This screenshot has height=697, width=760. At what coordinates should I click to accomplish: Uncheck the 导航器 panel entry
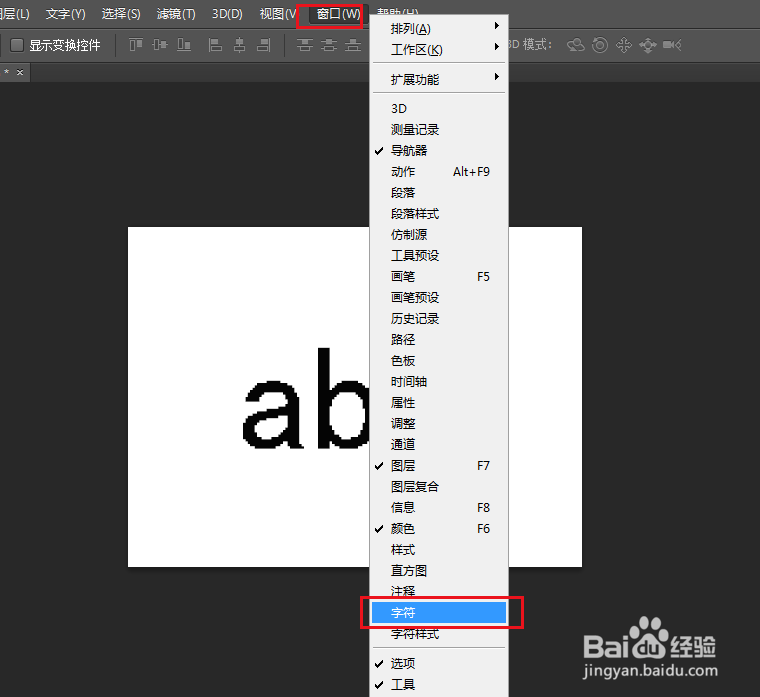point(439,151)
